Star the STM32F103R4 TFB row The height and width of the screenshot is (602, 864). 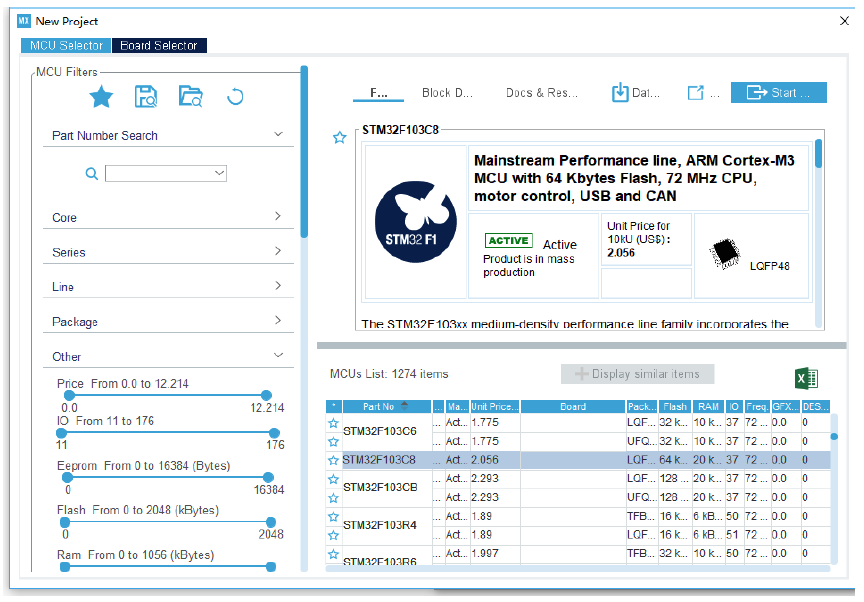(333, 517)
